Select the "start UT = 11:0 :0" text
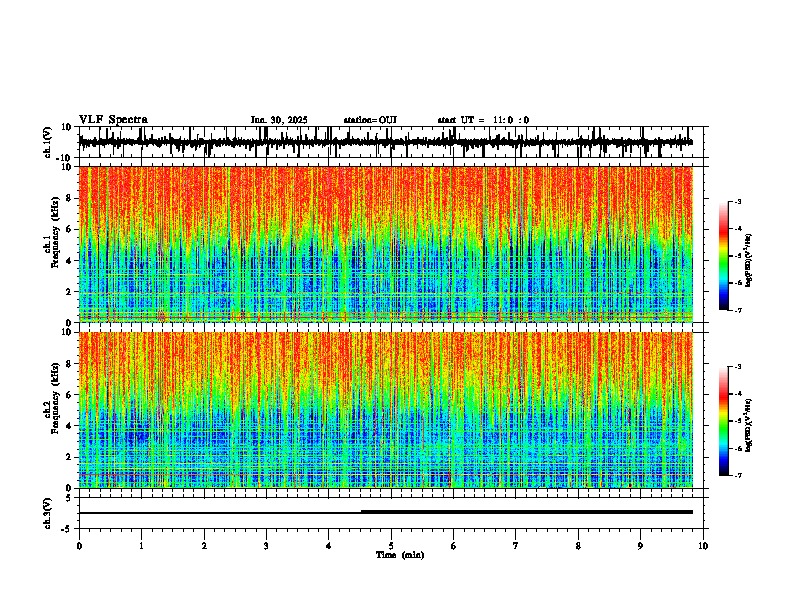Image resolution: width=792 pixels, height=612 pixels. coord(483,120)
